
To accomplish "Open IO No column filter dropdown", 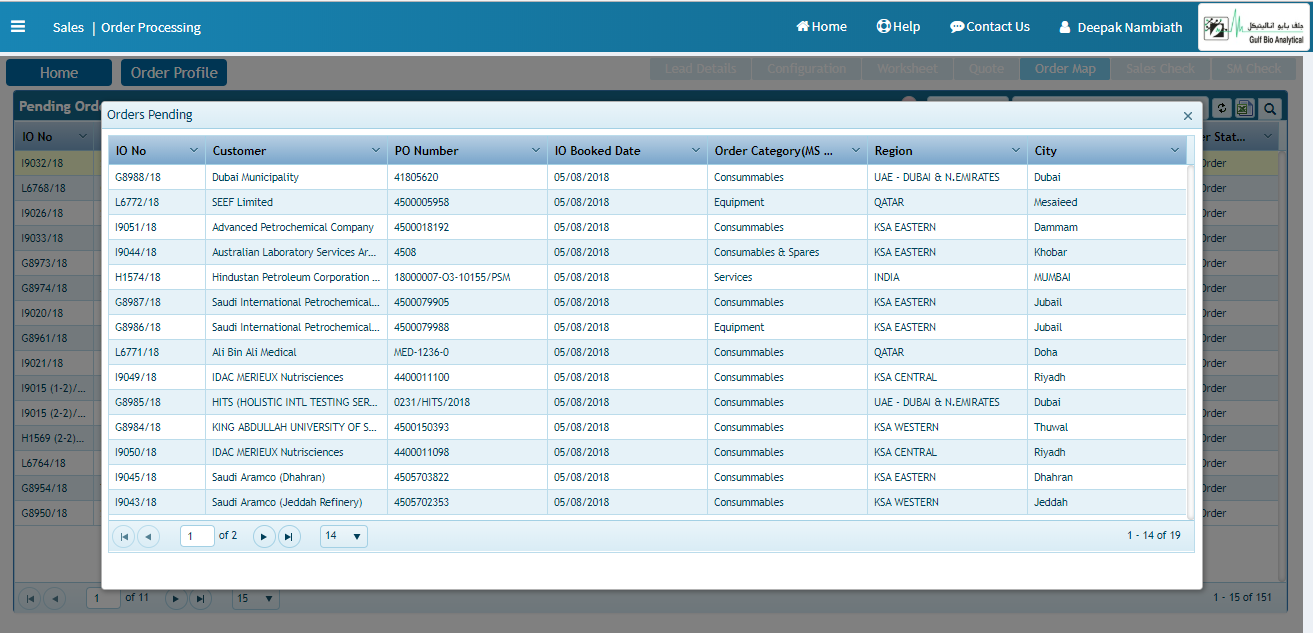I will click(194, 151).
